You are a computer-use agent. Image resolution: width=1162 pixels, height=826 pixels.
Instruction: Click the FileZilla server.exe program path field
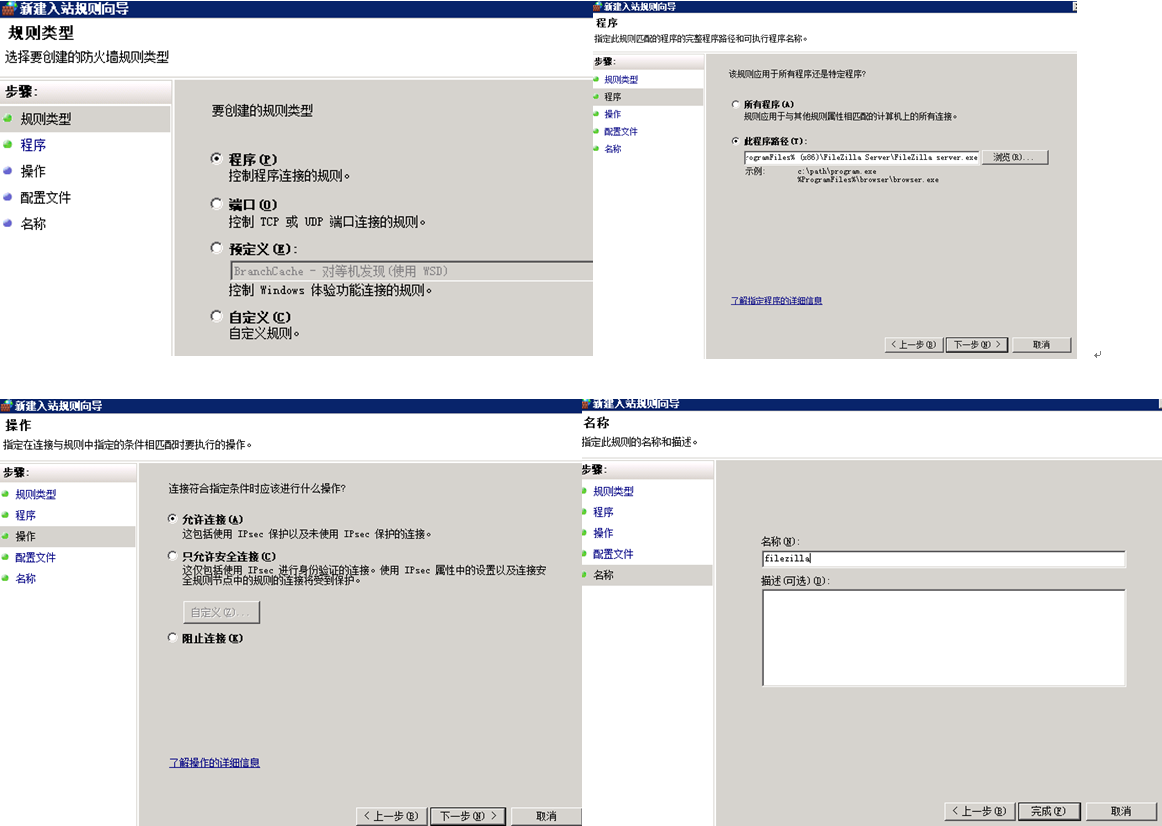point(860,158)
